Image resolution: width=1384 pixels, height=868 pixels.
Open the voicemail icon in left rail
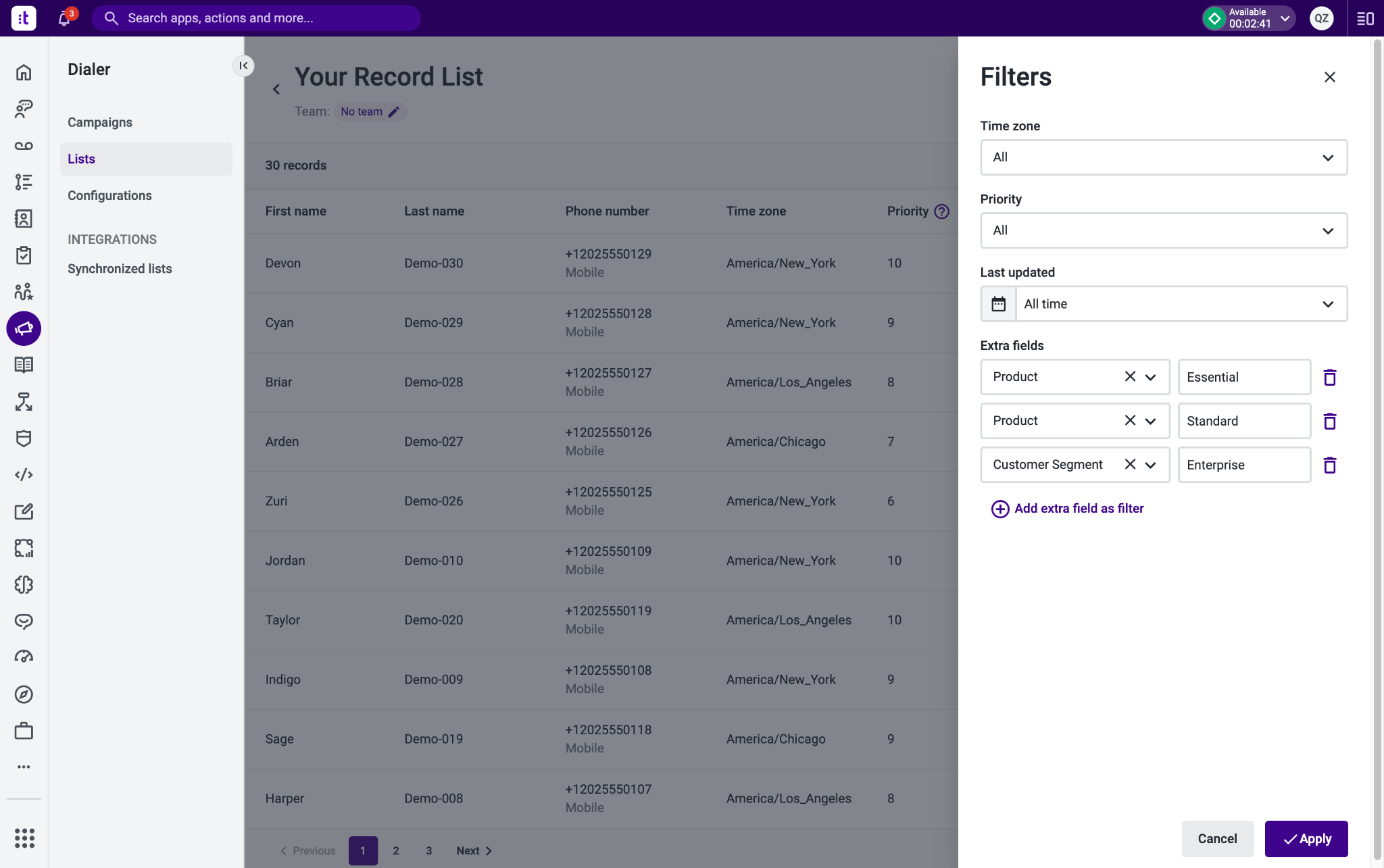24,145
